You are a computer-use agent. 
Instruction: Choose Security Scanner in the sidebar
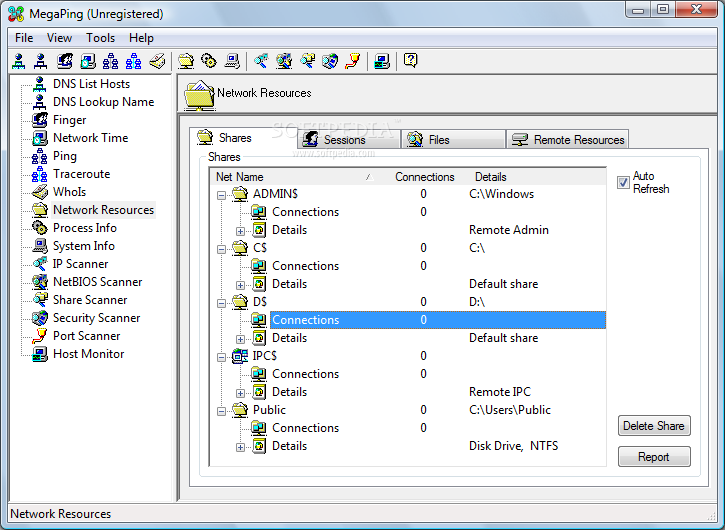(x=97, y=318)
